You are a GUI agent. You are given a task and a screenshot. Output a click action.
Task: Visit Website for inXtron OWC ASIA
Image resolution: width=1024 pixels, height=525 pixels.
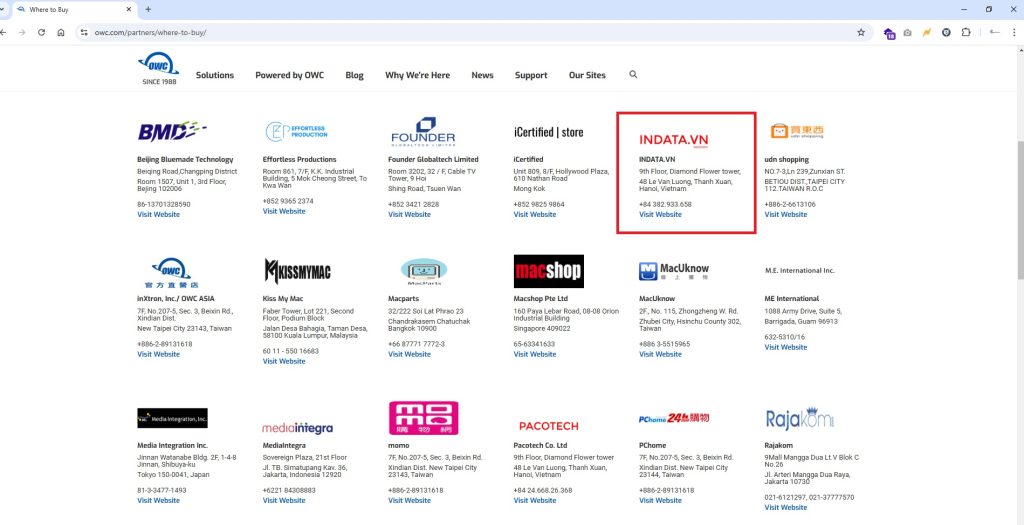[158, 354]
